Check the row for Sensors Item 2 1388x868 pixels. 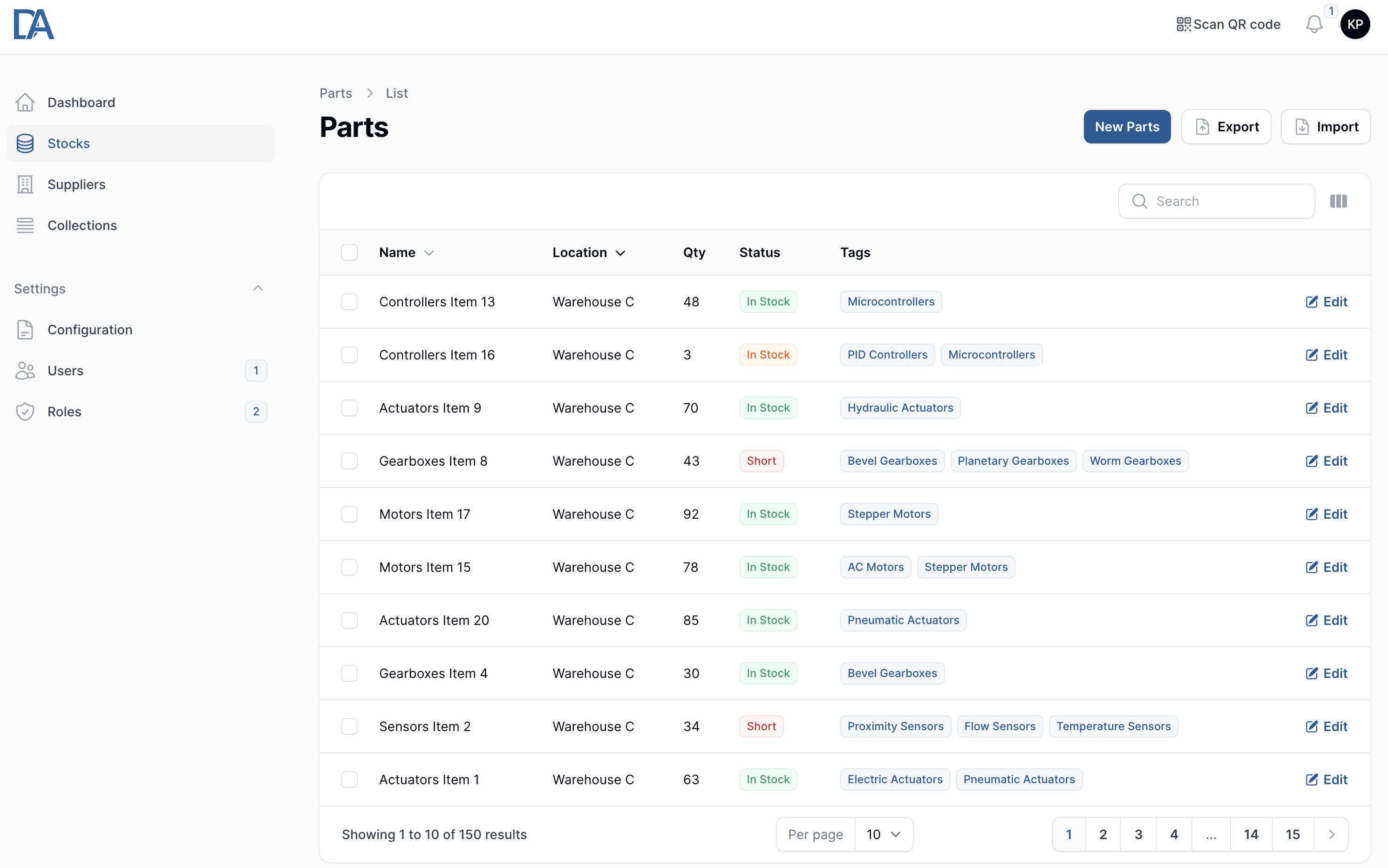pyautogui.click(x=350, y=726)
